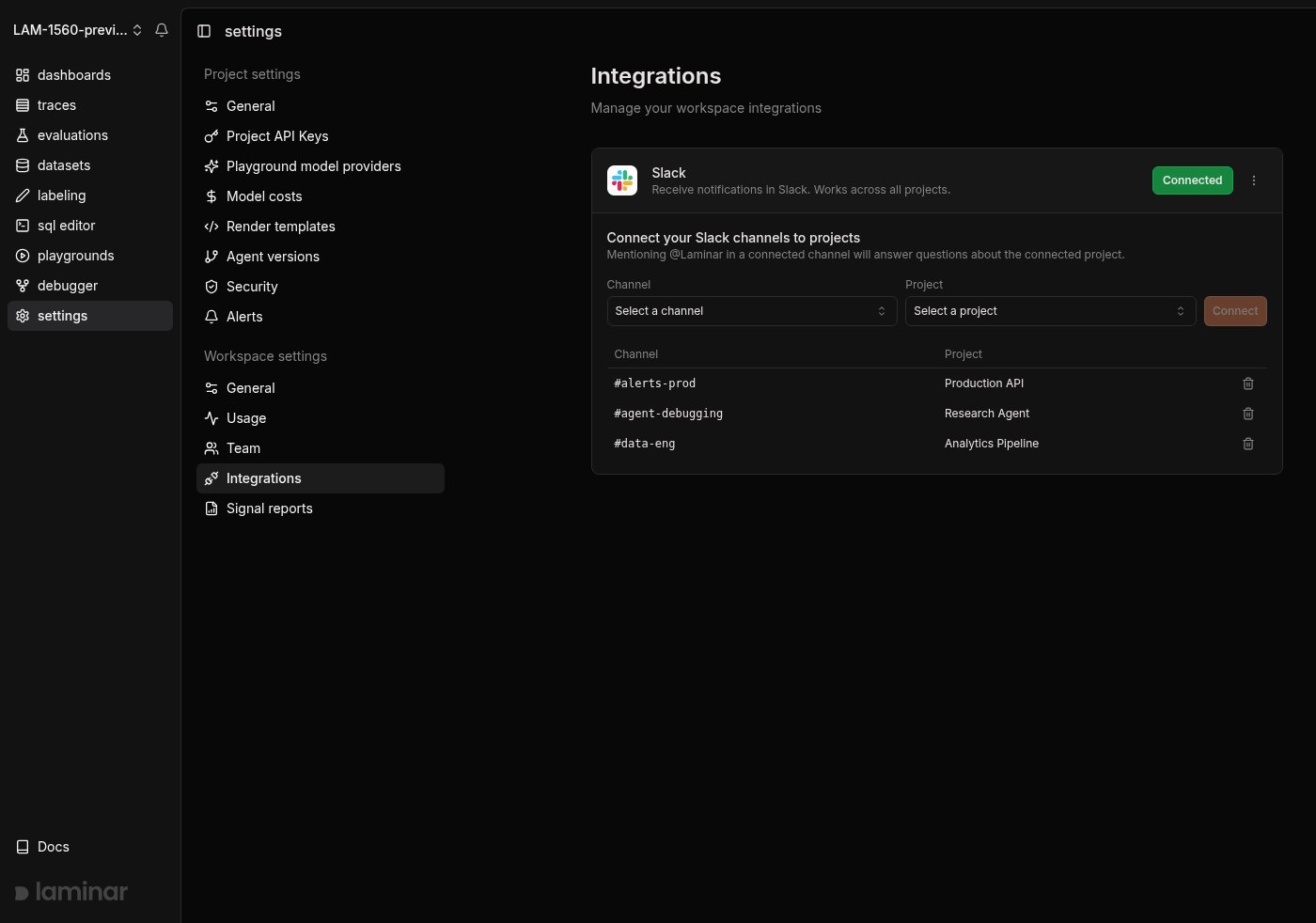The width and height of the screenshot is (1316, 923).
Task: Open Model costs settings
Action: (x=321, y=196)
